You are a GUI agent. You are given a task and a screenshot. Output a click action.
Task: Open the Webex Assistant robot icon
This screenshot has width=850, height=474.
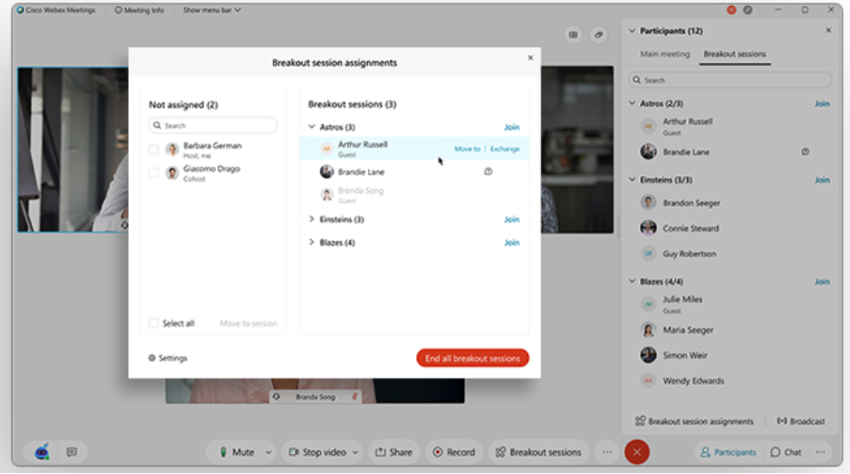pos(42,452)
